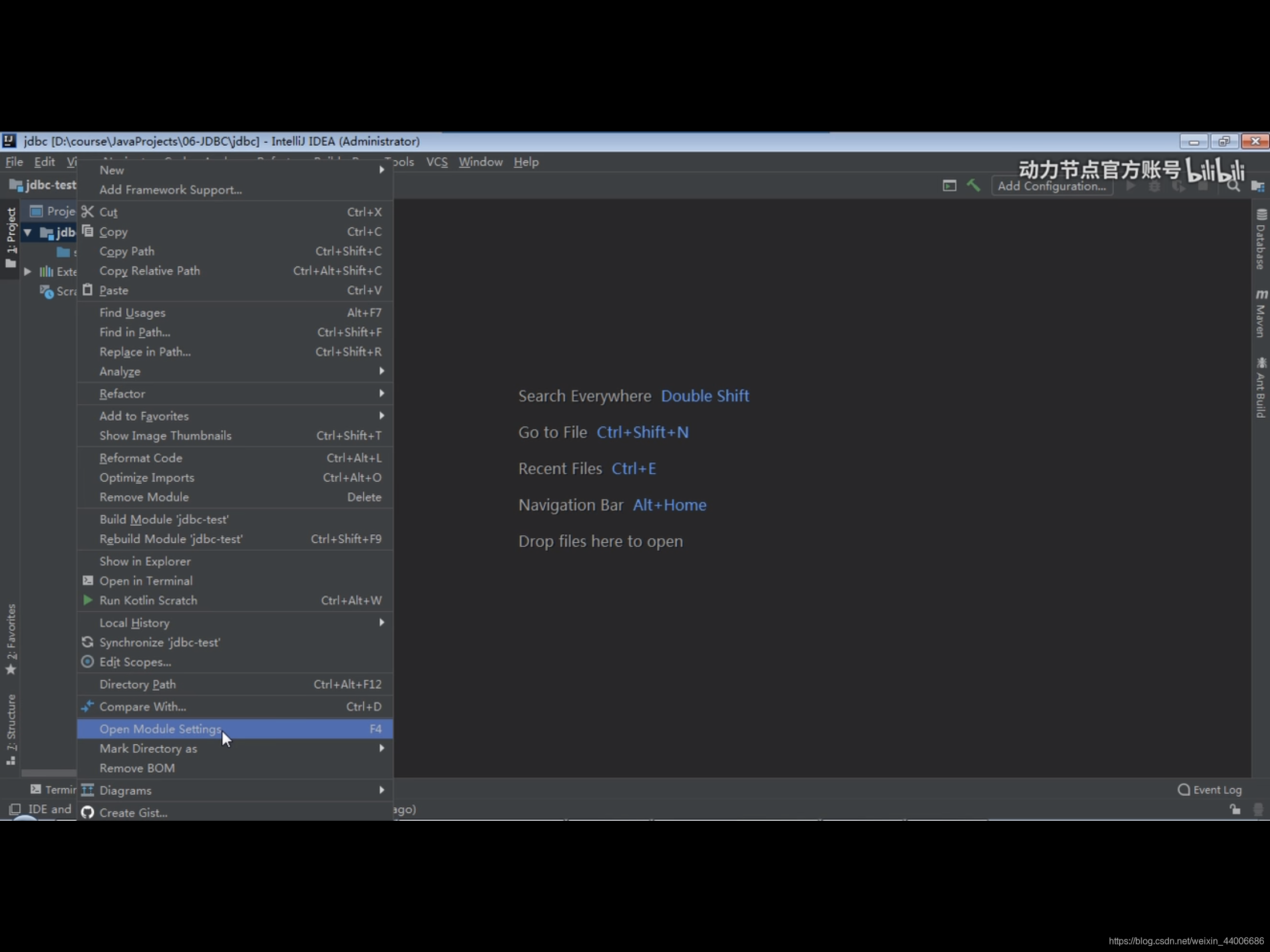Click the Project Structure icon in toolbar
This screenshot has width=1270, height=952.
tap(1257, 186)
